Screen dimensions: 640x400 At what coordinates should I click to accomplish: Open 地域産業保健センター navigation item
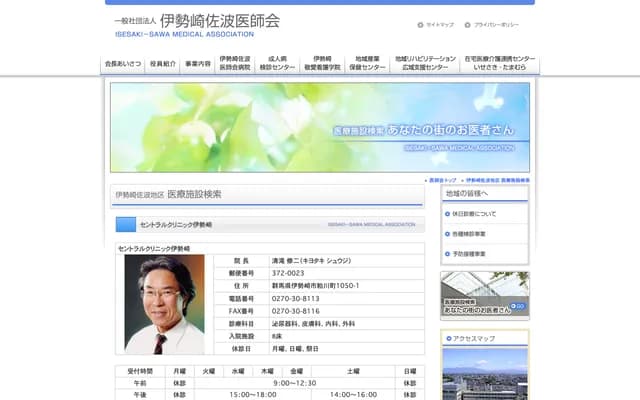pyautogui.click(x=367, y=63)
